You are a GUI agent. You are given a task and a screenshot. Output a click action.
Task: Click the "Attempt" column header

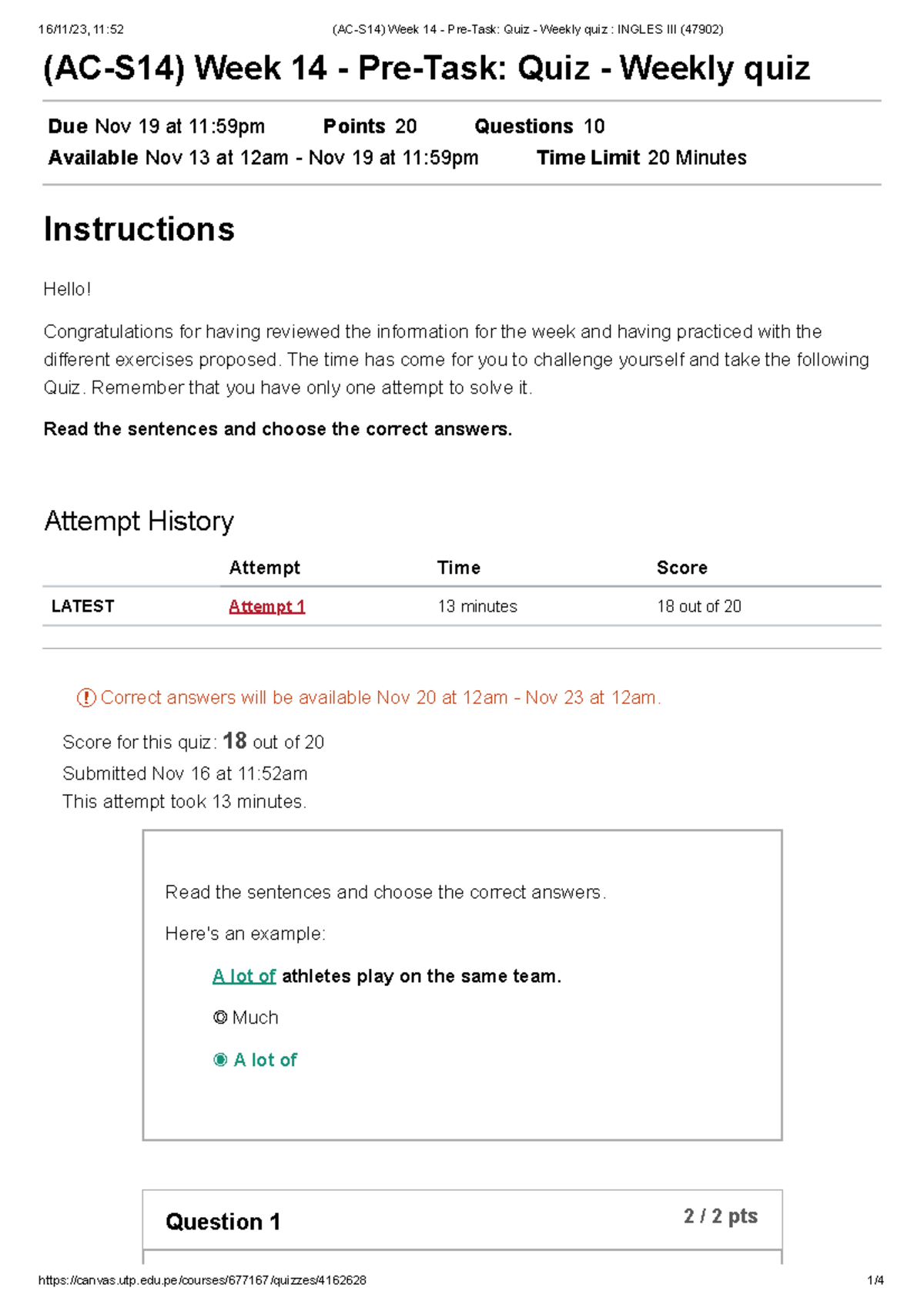pyautogui.click(x=264, y=568)
